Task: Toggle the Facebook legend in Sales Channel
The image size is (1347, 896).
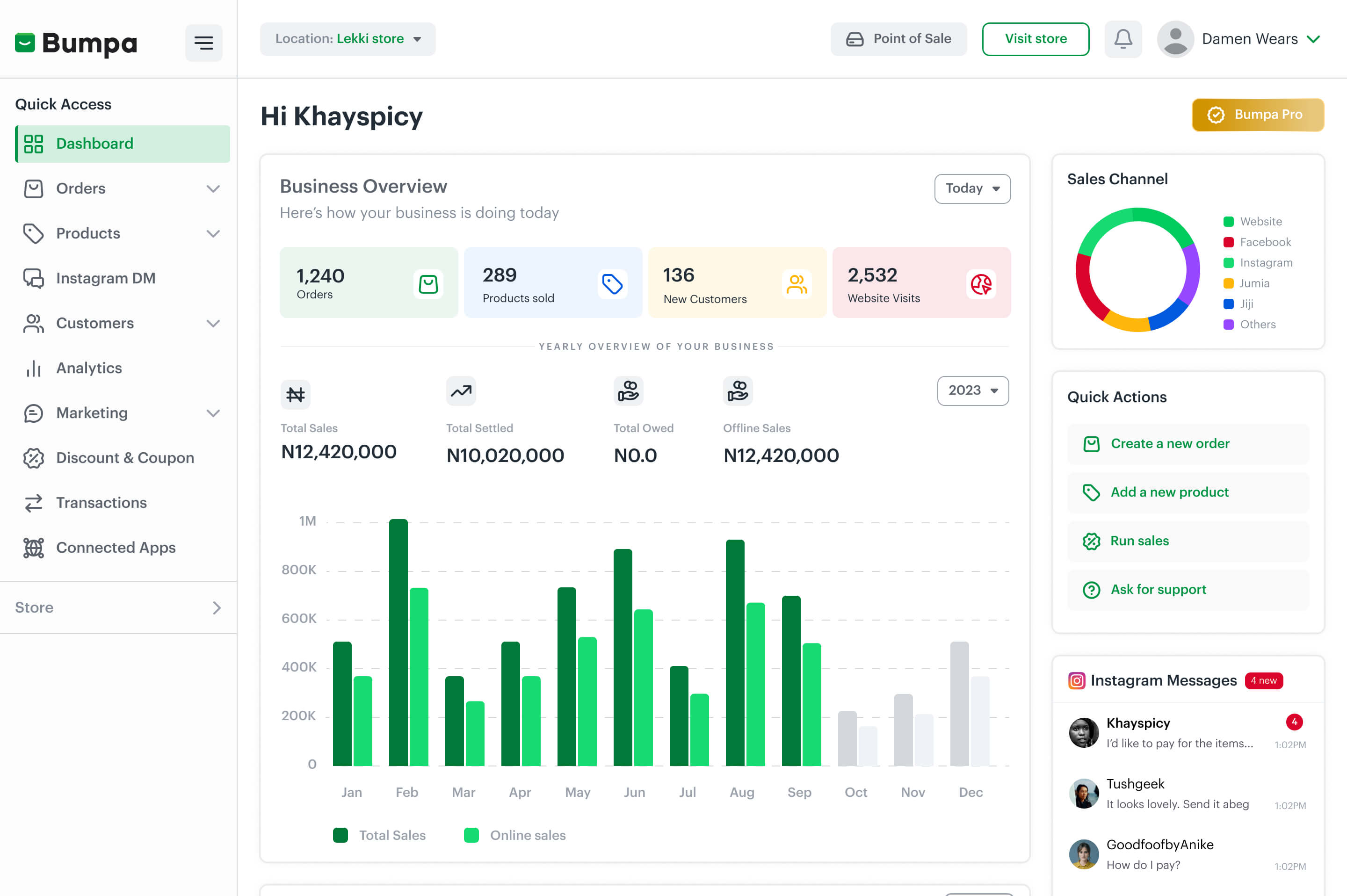Action: [1257, 242]
